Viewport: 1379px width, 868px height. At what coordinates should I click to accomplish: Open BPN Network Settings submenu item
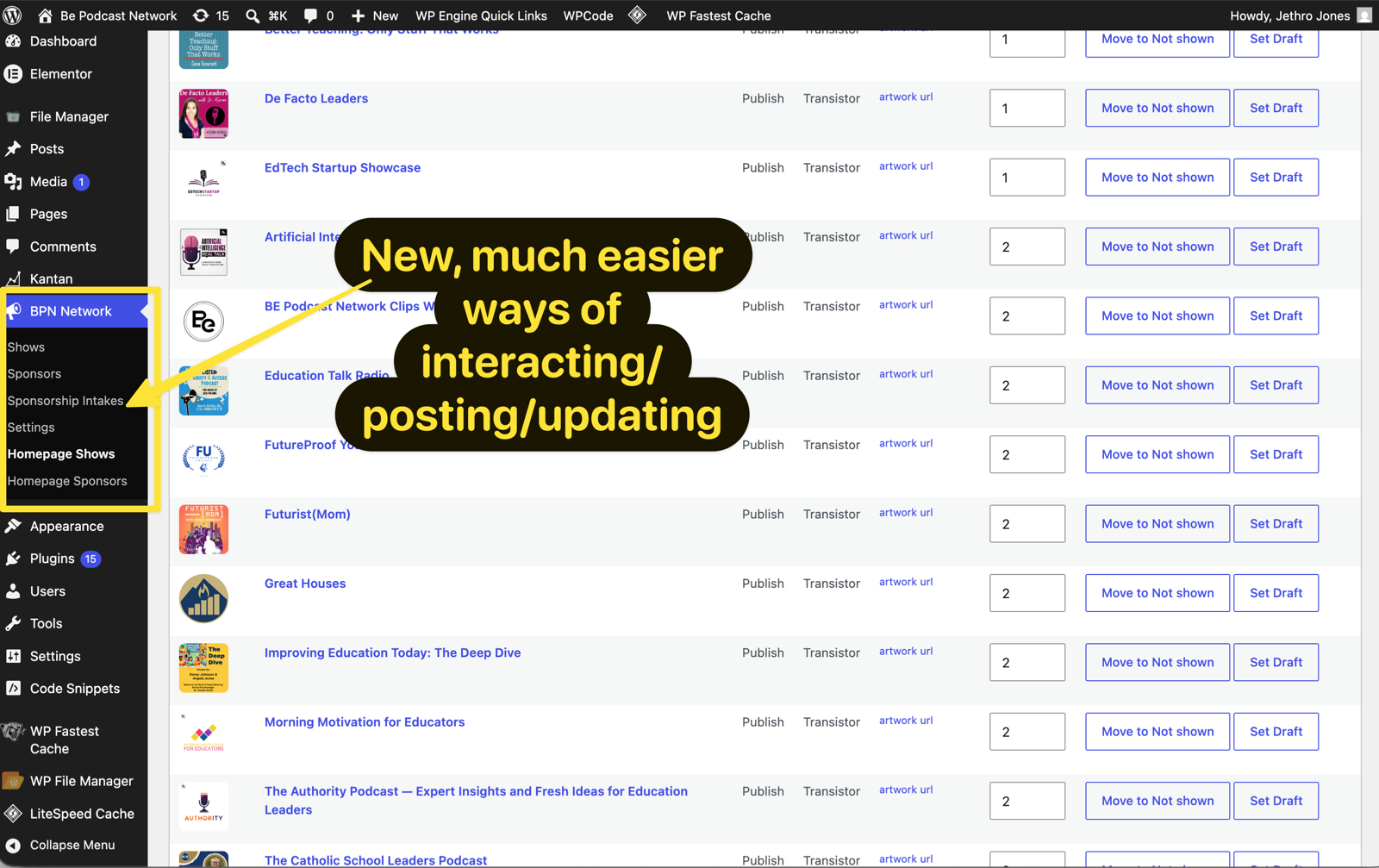coord(31,428)
